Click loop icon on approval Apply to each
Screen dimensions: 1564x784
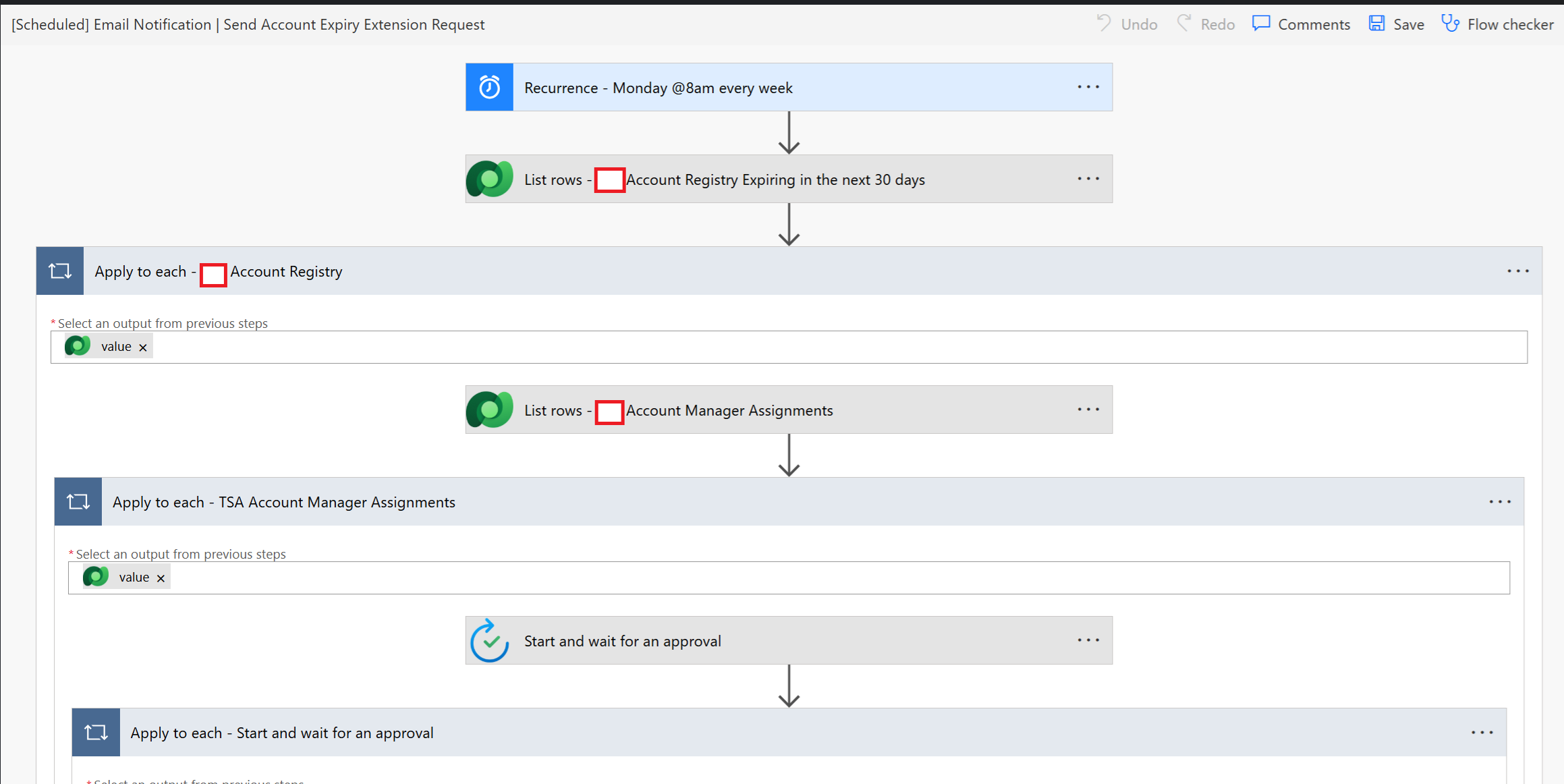pyautogui.click(x=96, y=733)
